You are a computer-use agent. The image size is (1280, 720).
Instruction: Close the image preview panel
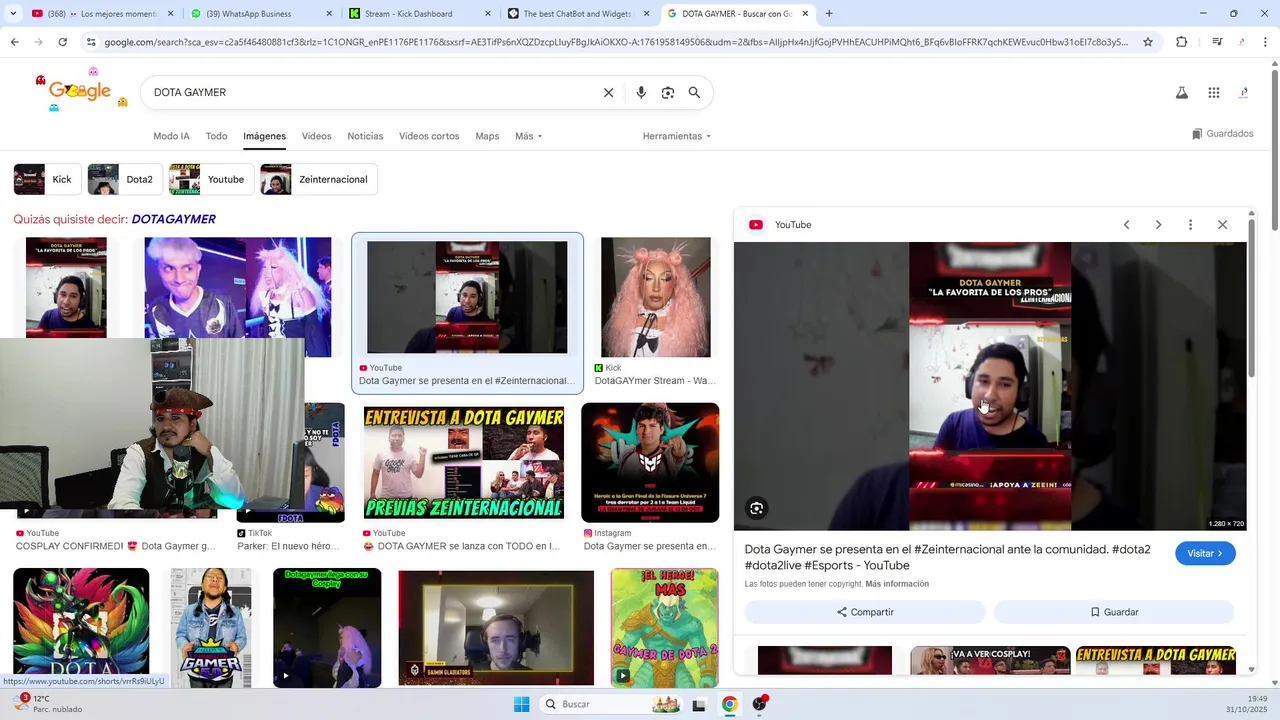point(1222,225)
